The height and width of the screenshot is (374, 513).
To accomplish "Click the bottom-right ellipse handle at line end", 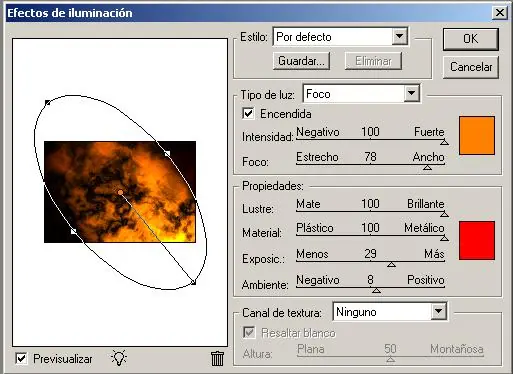I will click(193, 282).
